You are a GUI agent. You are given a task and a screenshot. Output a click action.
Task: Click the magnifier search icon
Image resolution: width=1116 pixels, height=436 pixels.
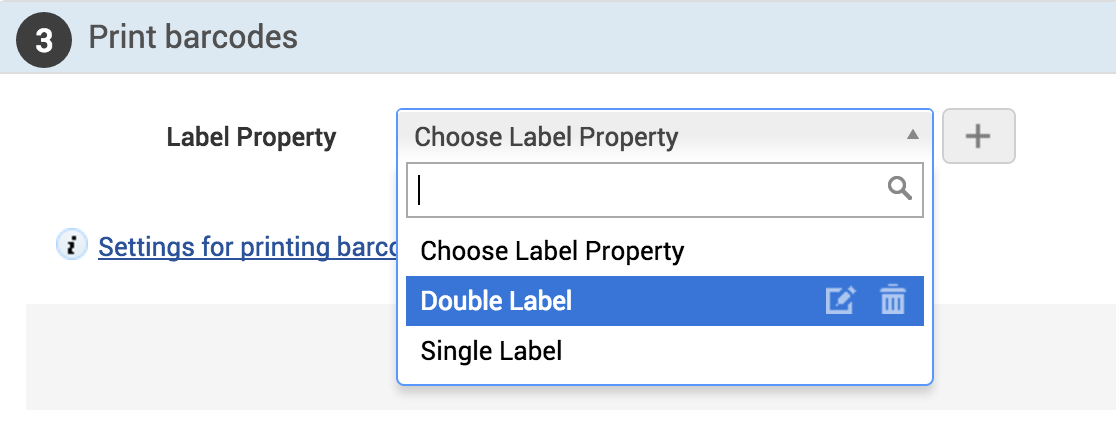click(x=900, y=188)
